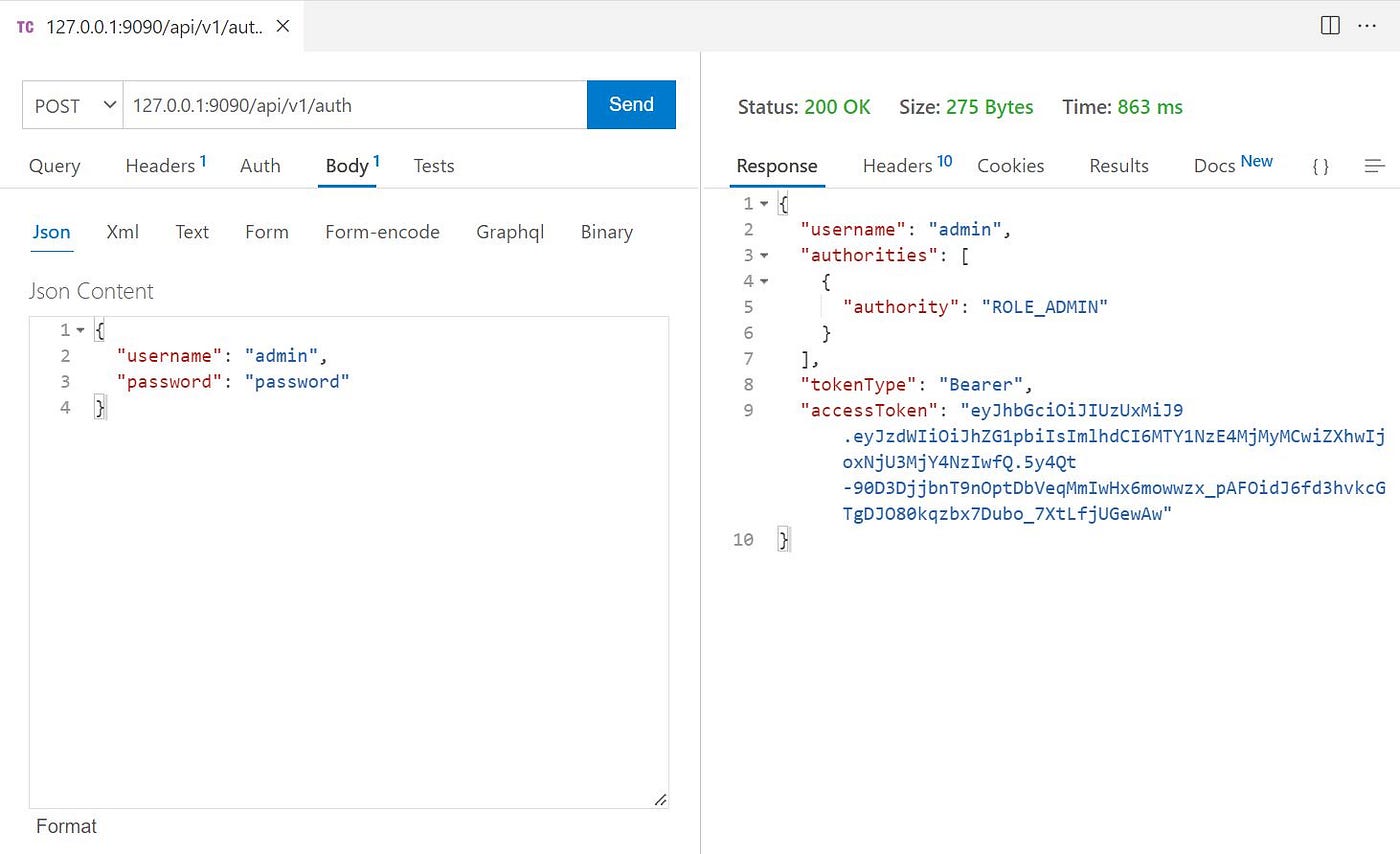Collapse line 1 fold arrow in Json Content
The image size is (1400, 854).
[81, 330]
